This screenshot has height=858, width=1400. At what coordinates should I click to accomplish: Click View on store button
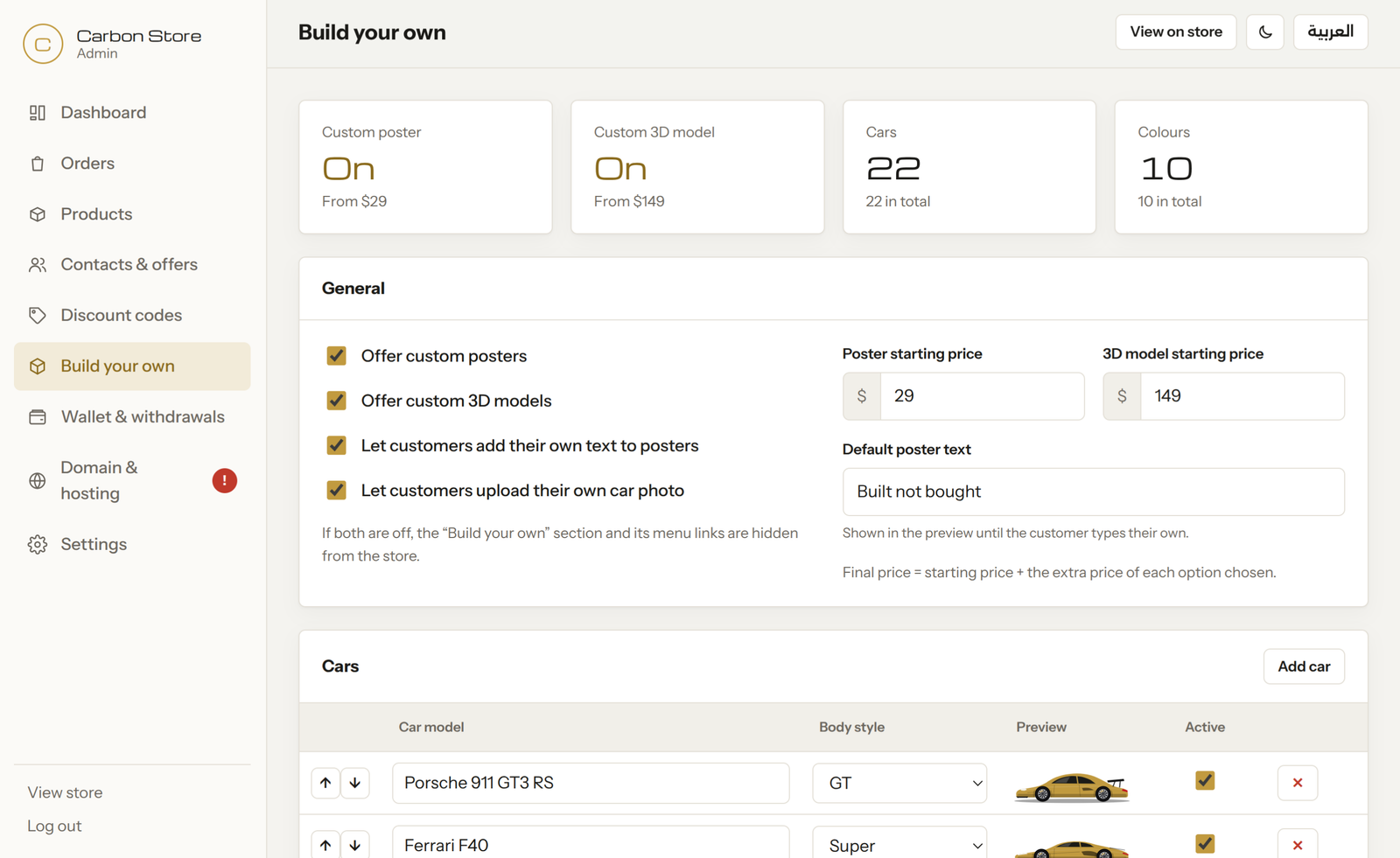point(1176,32)
